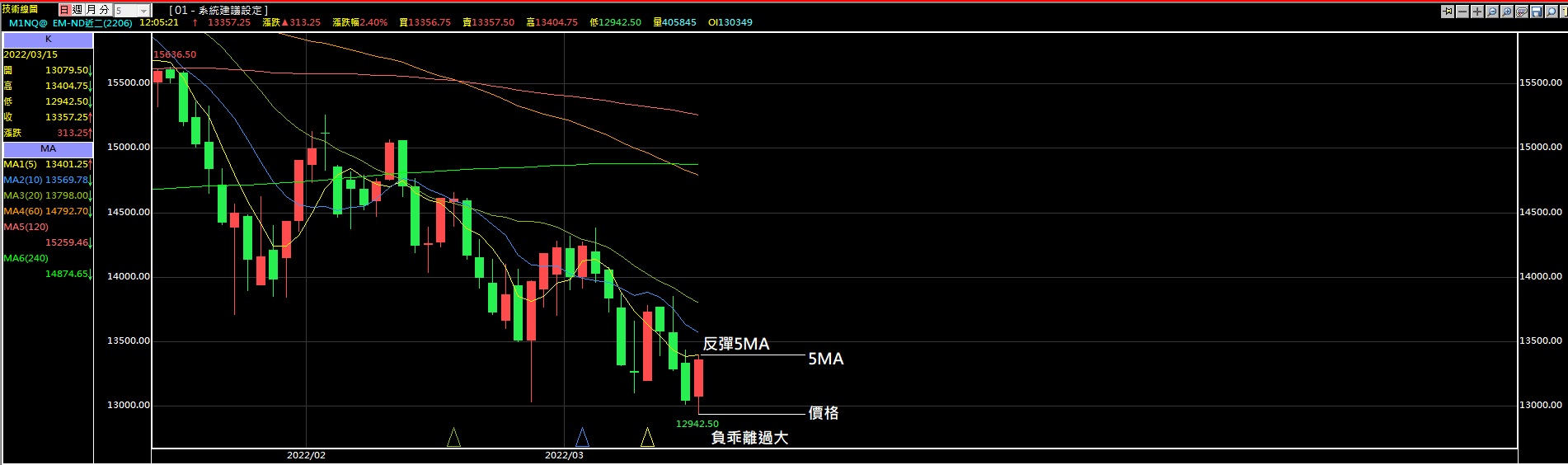Screen dimensions: 1568x465
Task: Pin the chart window with pushpin icon
Action: coord(1448,12)
